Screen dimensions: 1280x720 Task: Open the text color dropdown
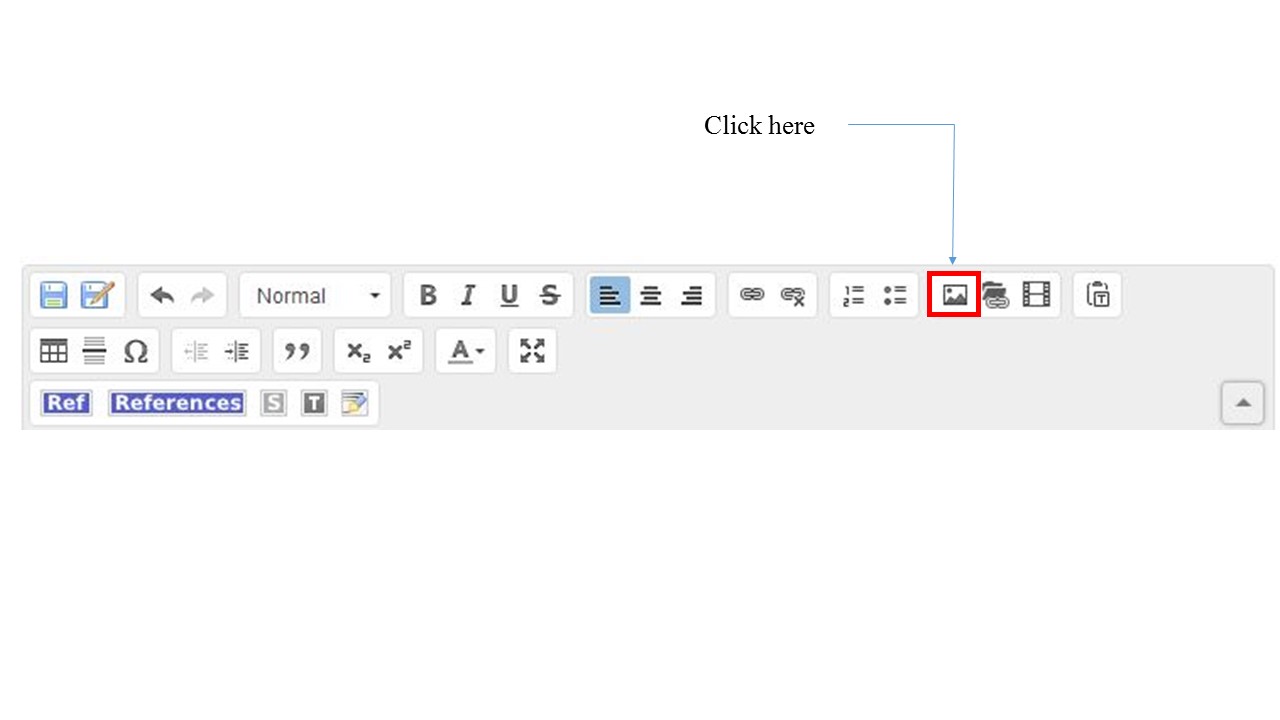(465, 351)
